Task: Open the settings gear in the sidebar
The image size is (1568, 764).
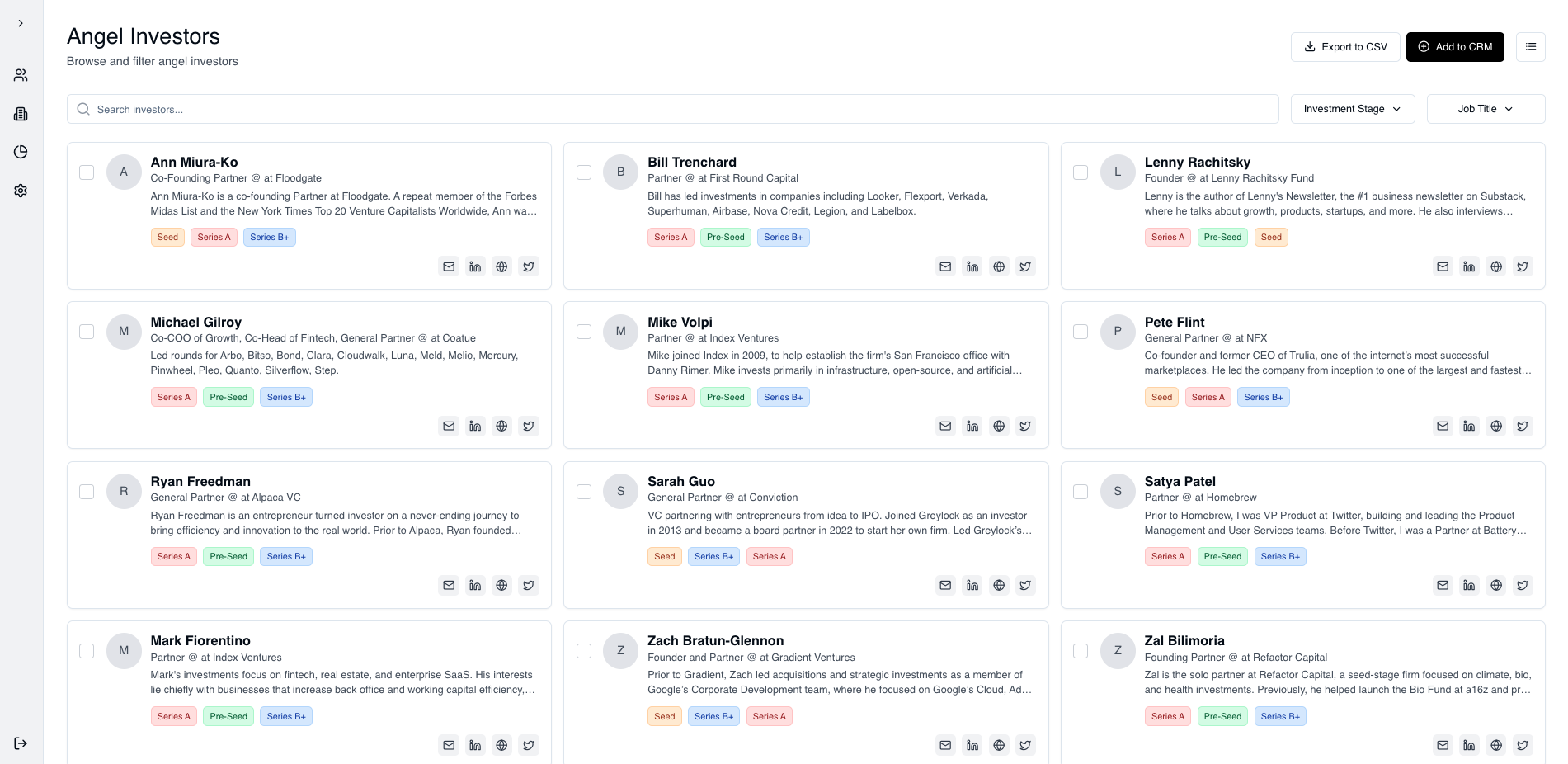Action: pyautogui.click(x=21, y=191)
